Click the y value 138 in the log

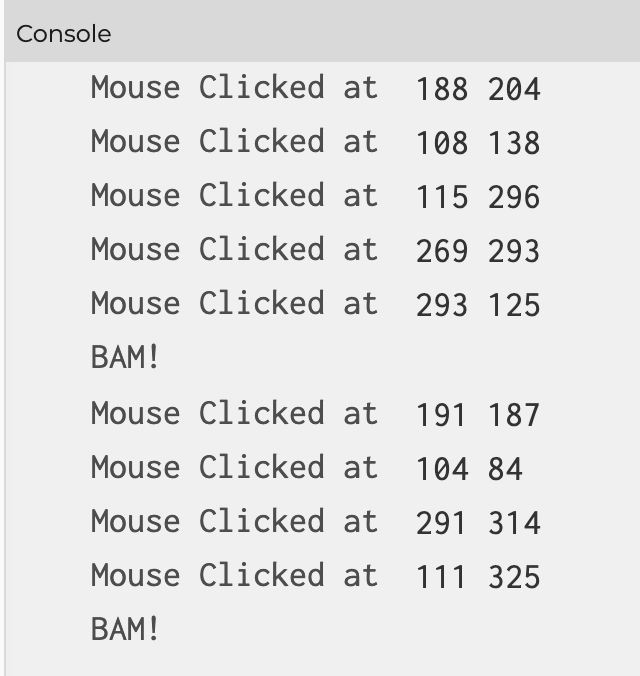point(514,143)
